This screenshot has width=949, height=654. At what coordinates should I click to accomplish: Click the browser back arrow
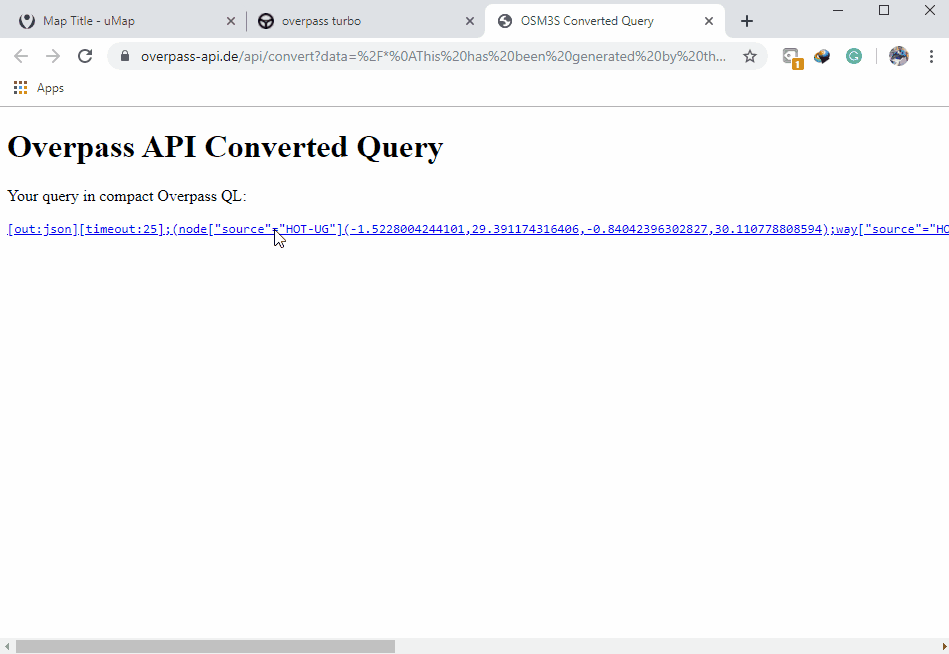coord(21,57)
